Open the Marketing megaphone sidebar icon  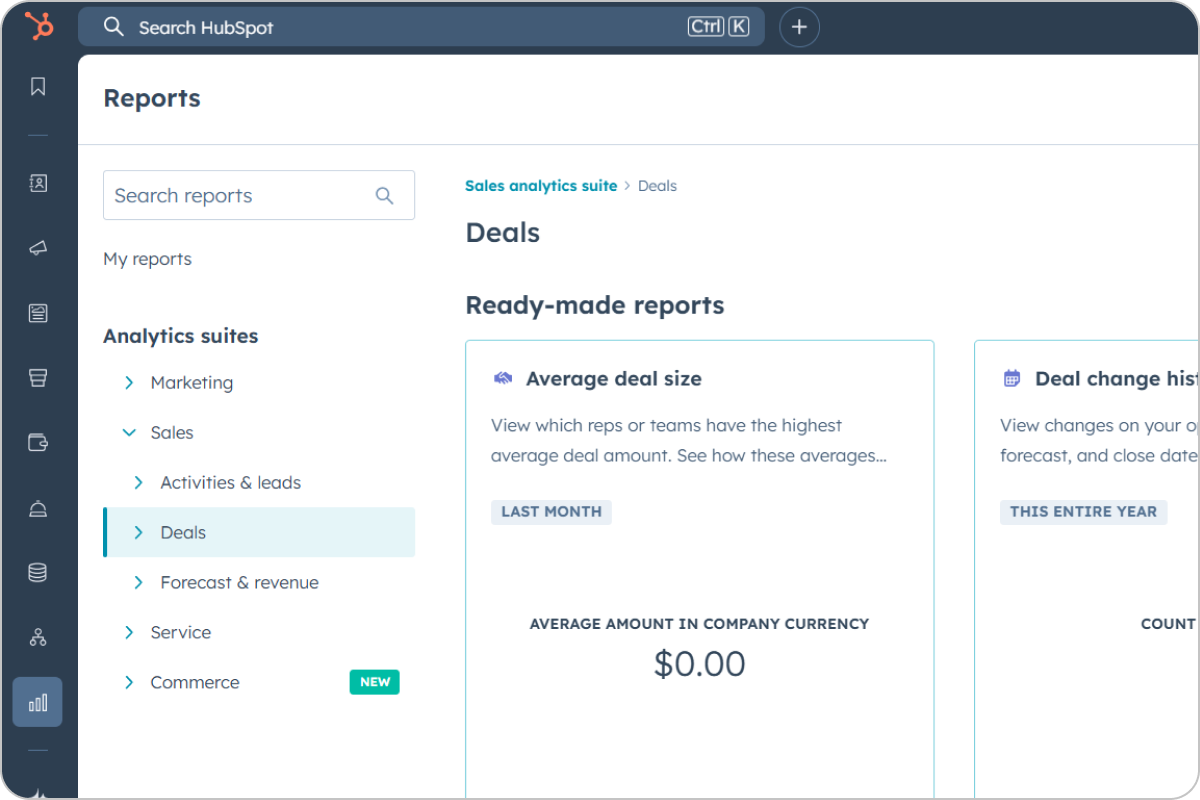[x=38, y=248]
